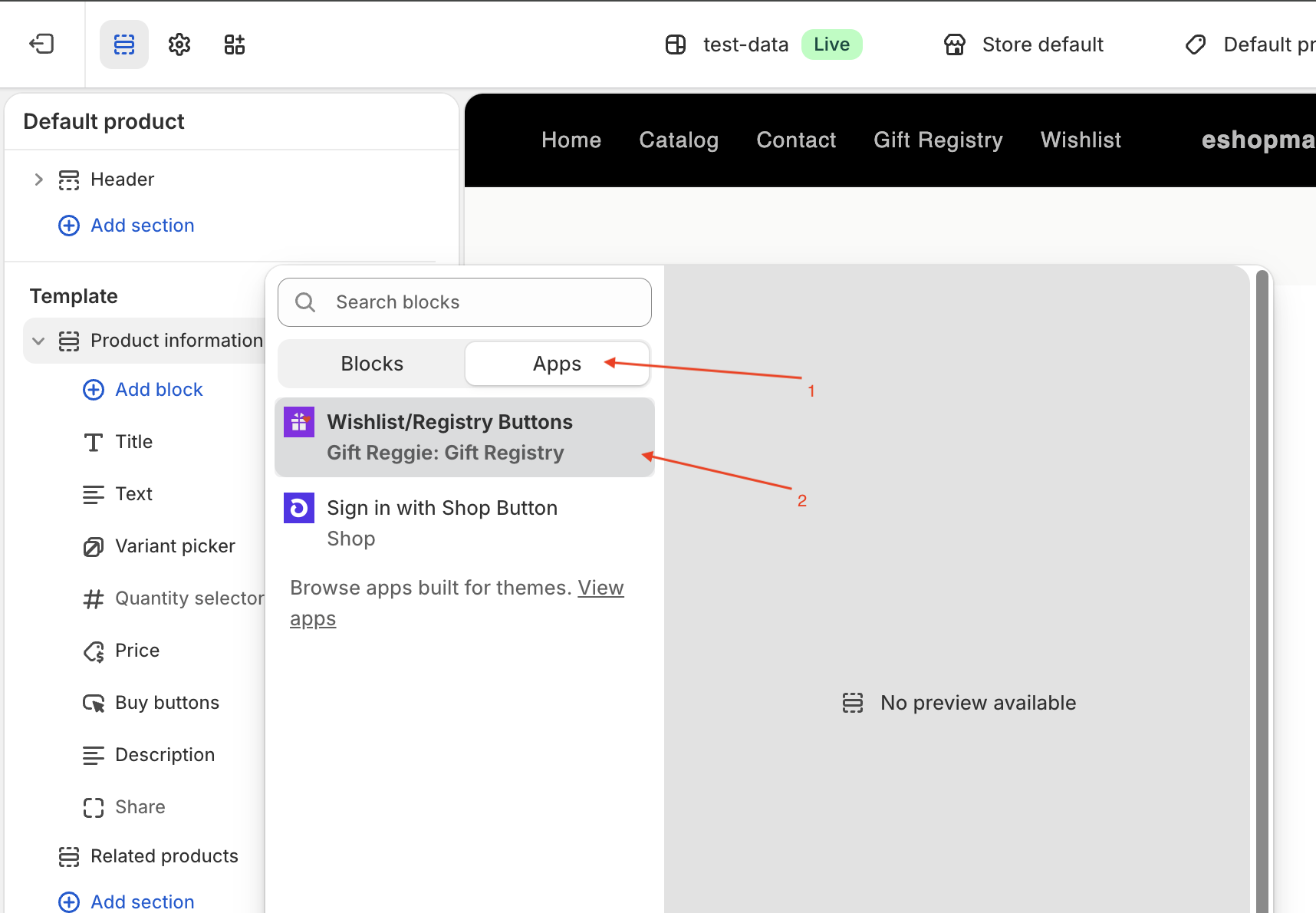Click the Default product panel heading
1316x913 pixels.
tap(104, 121)
